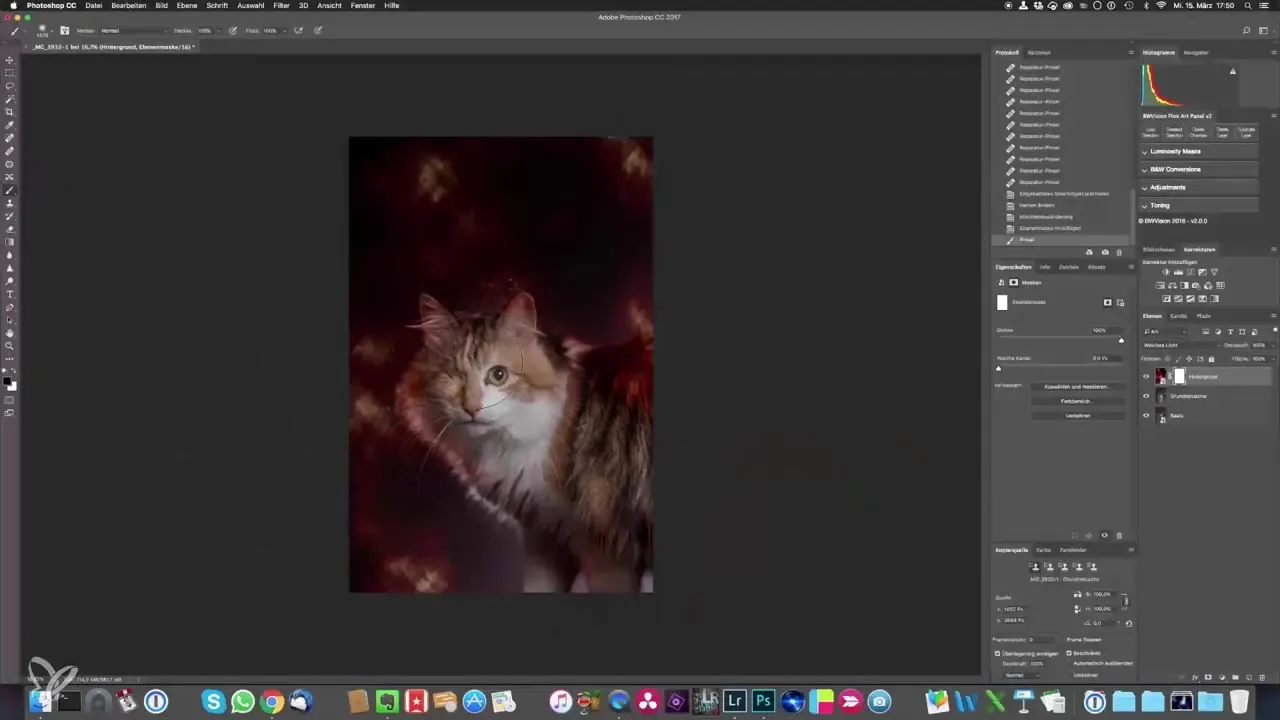Open the Fenster menu
The image size is (1280, 720).
(363, 5)
